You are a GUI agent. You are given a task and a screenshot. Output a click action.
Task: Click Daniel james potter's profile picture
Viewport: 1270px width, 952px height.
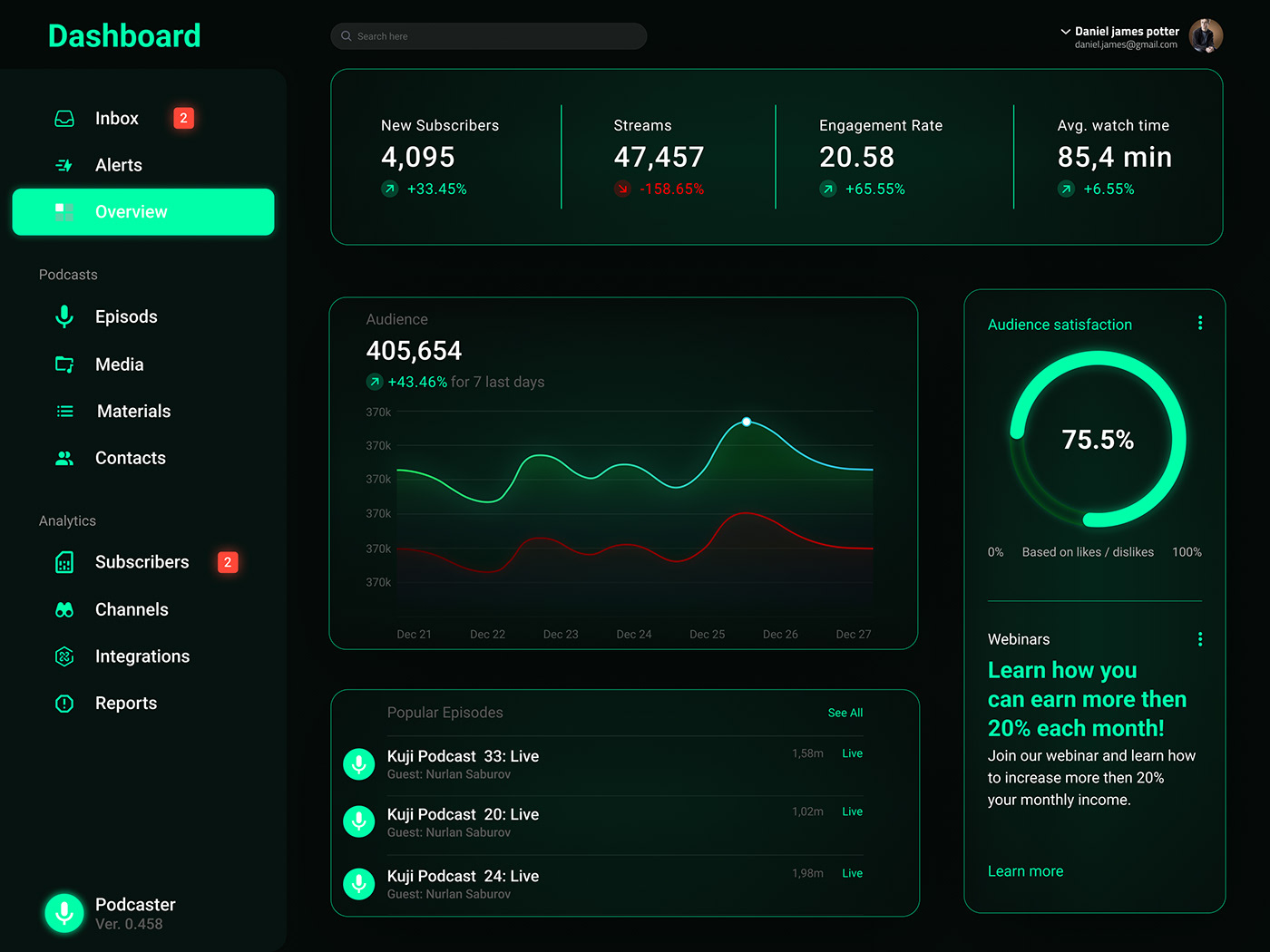click(x=1206, y=35)
